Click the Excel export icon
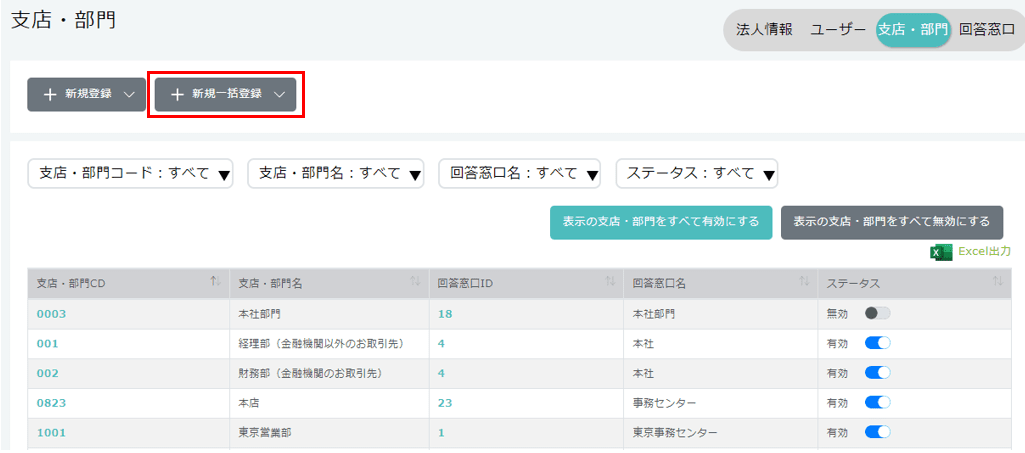The height and width of the screenshot is (453, 1025). pos(941,252)
